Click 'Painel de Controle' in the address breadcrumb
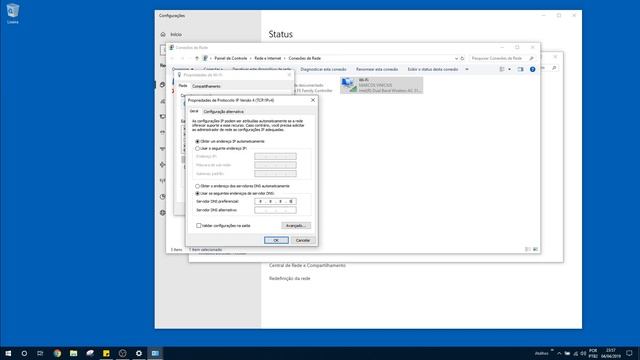This screenshot has height=360, width=640. click(231, 58)
